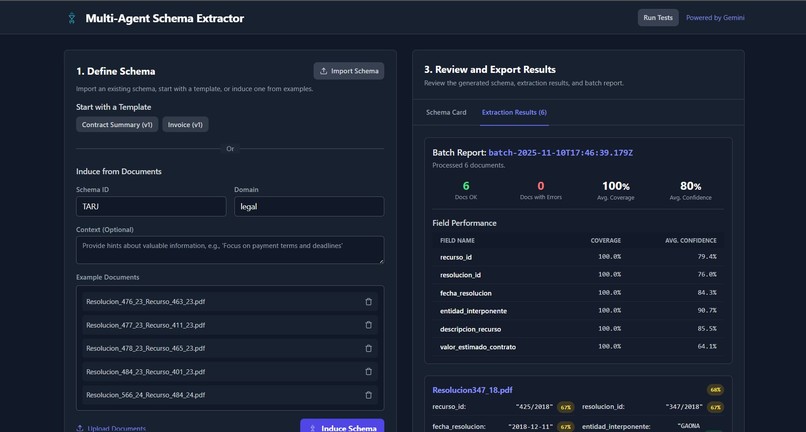This screenshot has height=432, width=806.
Task: Select the Extraction Results (6) tab
Action: coord(514,112)
